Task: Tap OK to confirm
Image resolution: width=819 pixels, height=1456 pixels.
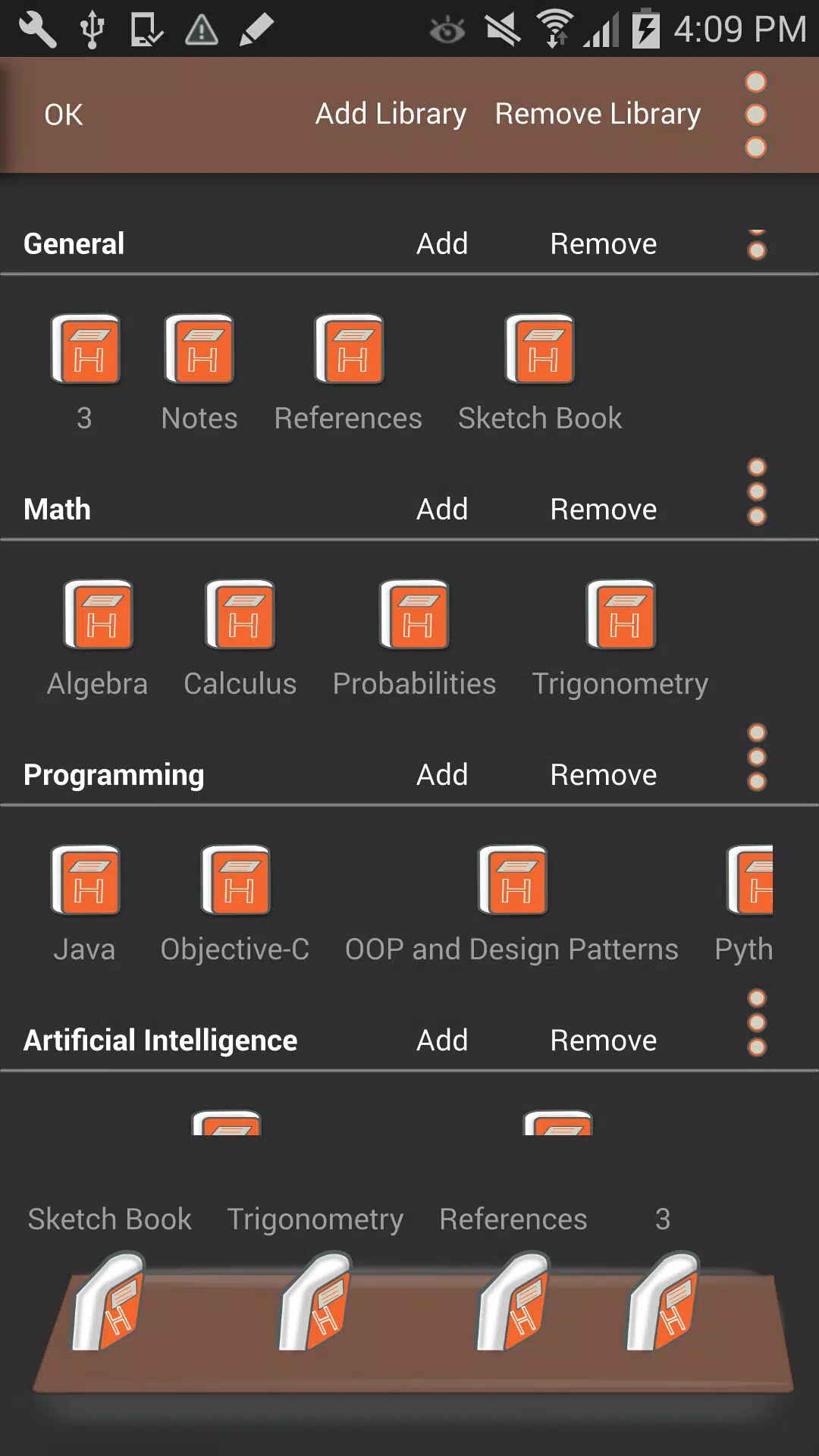Action: 64,115
